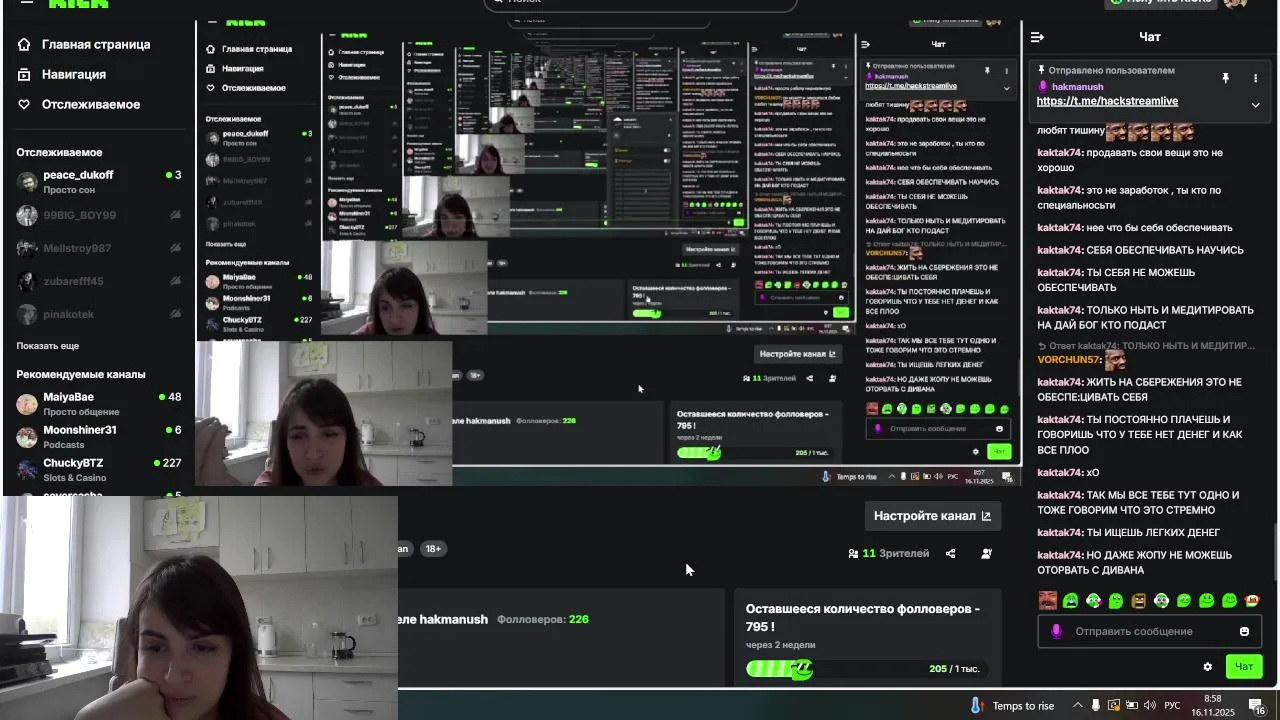
Task: Click VORCHUN57 username in chat
Action: 1069,360
